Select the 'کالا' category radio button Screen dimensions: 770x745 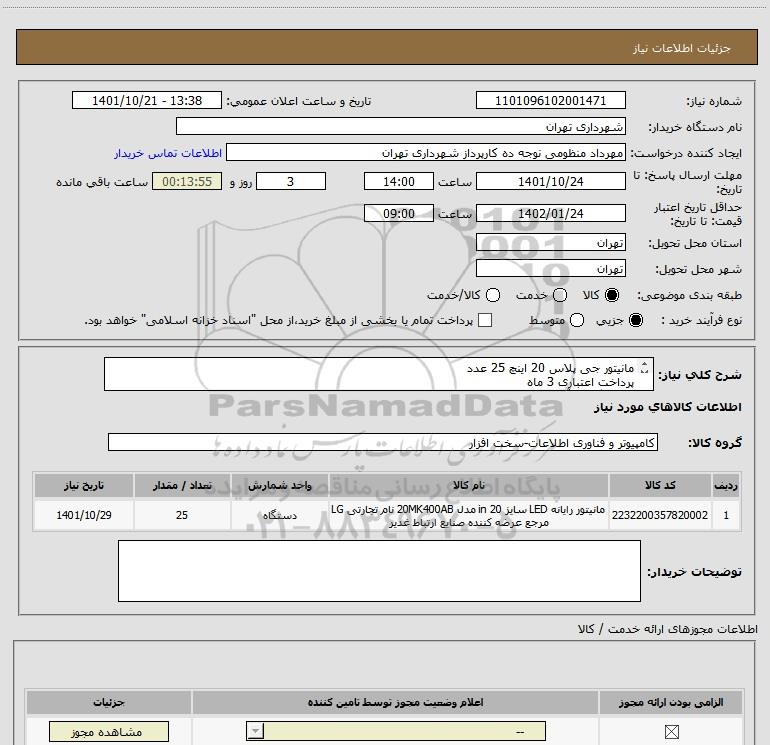pos(612,295)
